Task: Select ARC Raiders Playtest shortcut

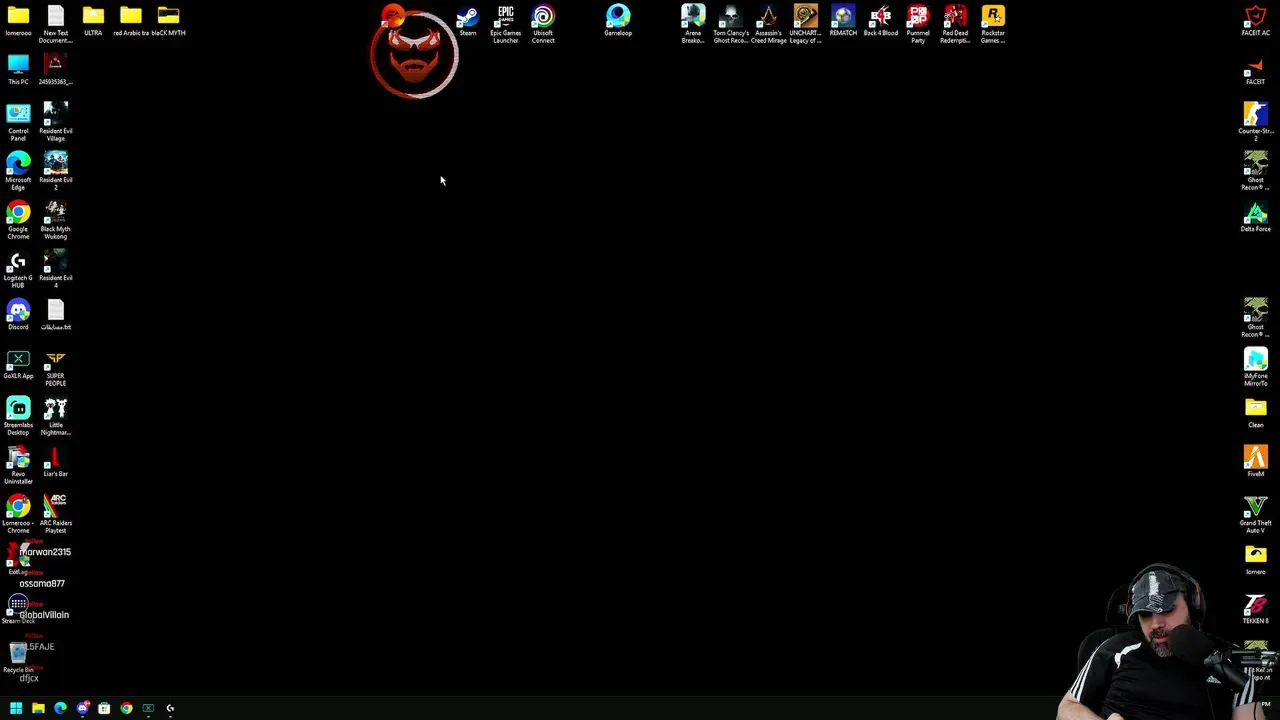Action: (x=56, y=514)
